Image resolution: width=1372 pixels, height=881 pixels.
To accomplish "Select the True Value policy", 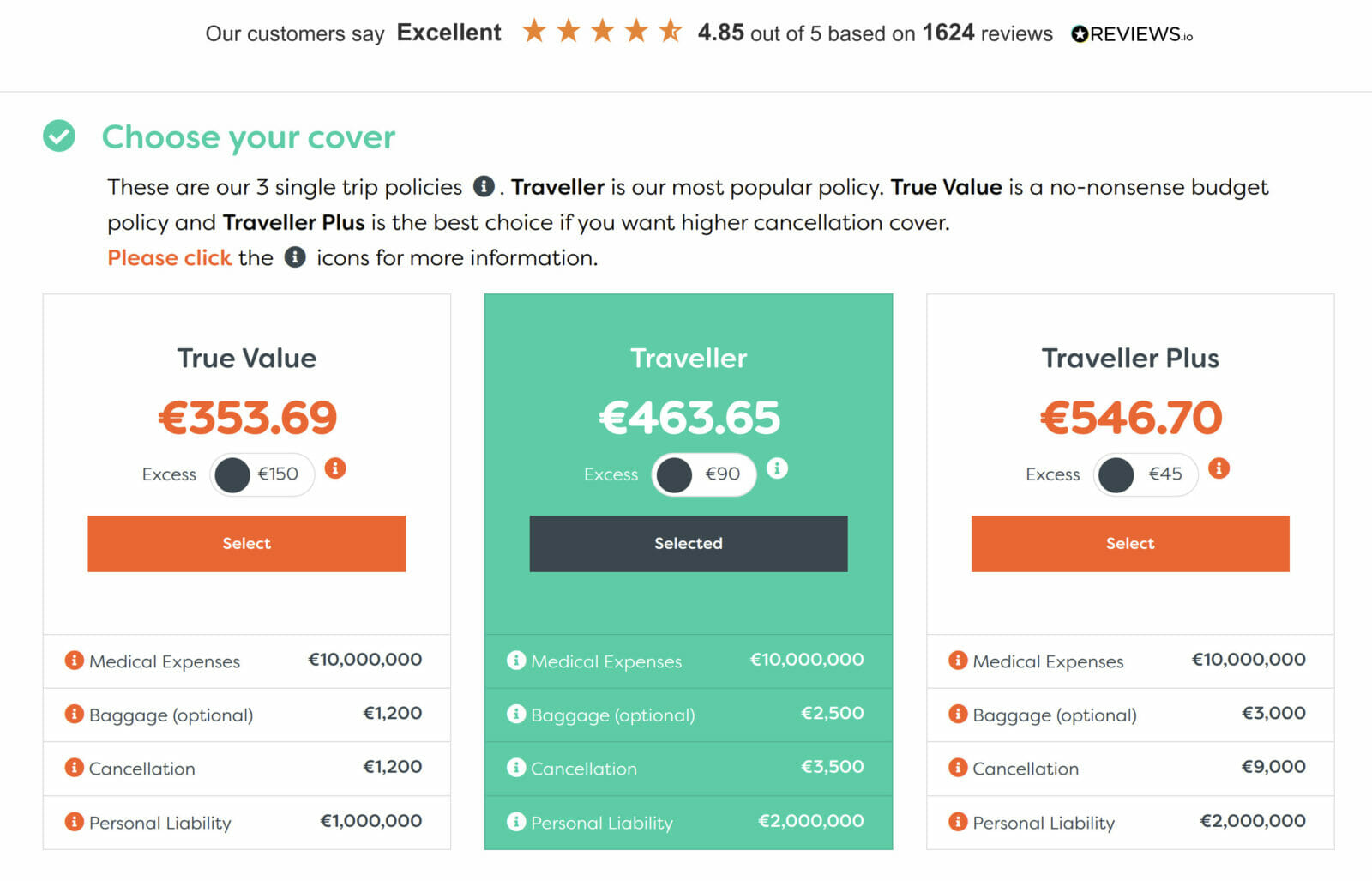I will click(x=246, y=543).
